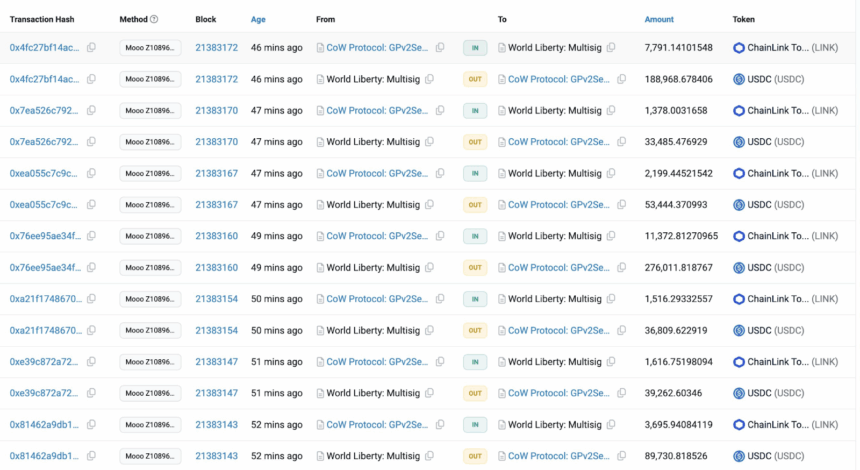Image resolution: width=860 pixels, height=470 pixels.
Task: Open transaction 0x81462a9db1 in the 89,730.818526 row
Action: coord(44,456)
